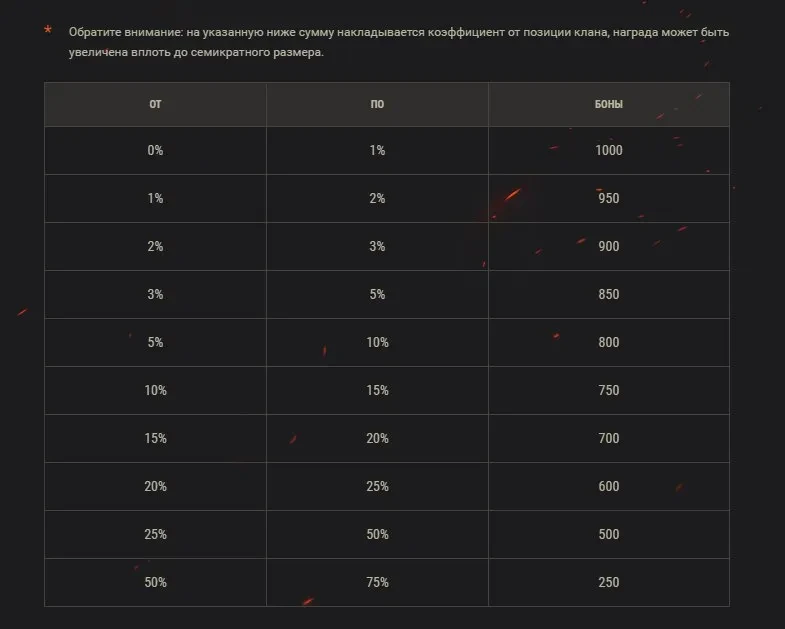Click the «БОНЫ» column header

tap(608, 104)
